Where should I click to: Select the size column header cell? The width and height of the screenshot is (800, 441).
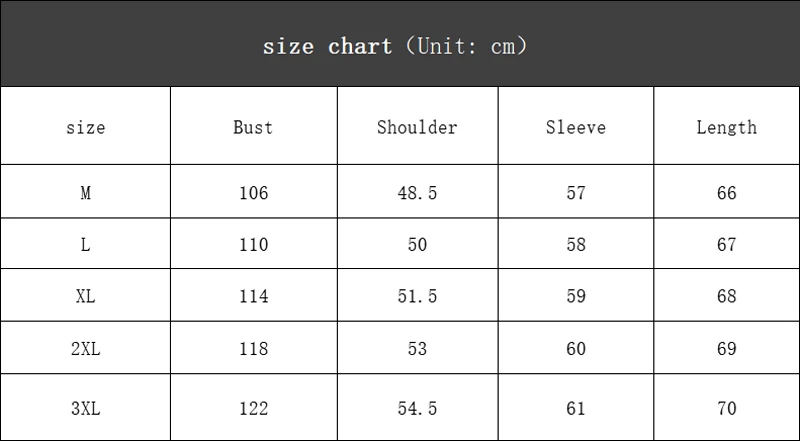click(x=85, y=126)
